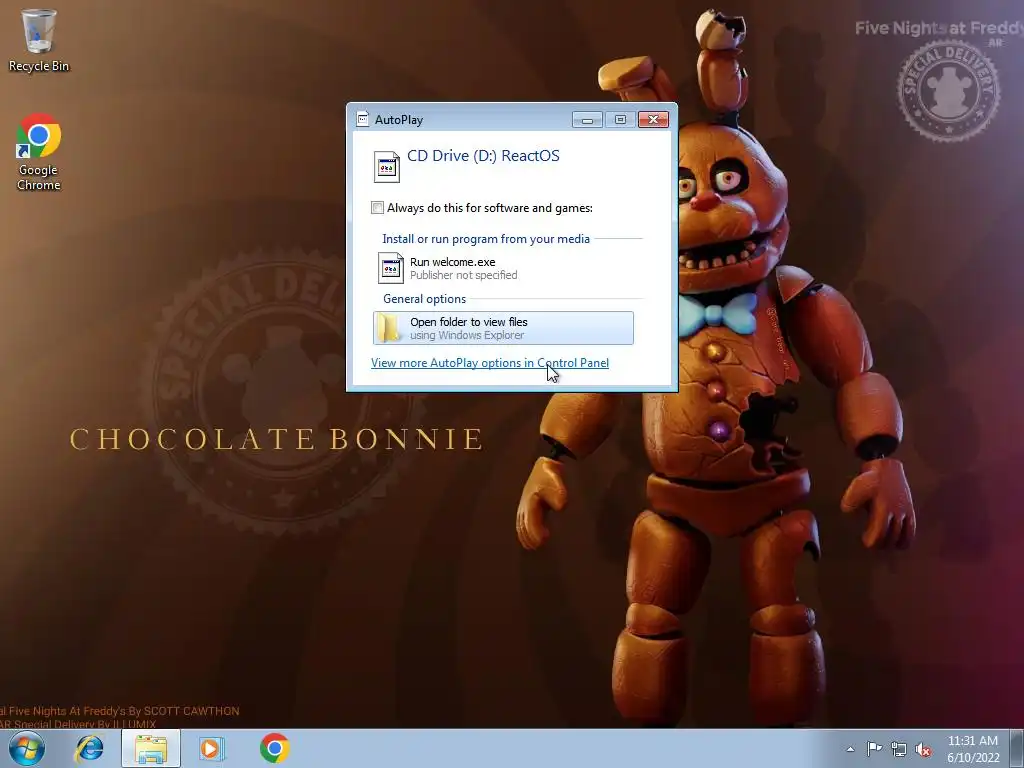The height and width of the screenshot is (768, 1024).
Task: Click the CD Drive (D:) ReactOS heading
Action: [483, 155]
